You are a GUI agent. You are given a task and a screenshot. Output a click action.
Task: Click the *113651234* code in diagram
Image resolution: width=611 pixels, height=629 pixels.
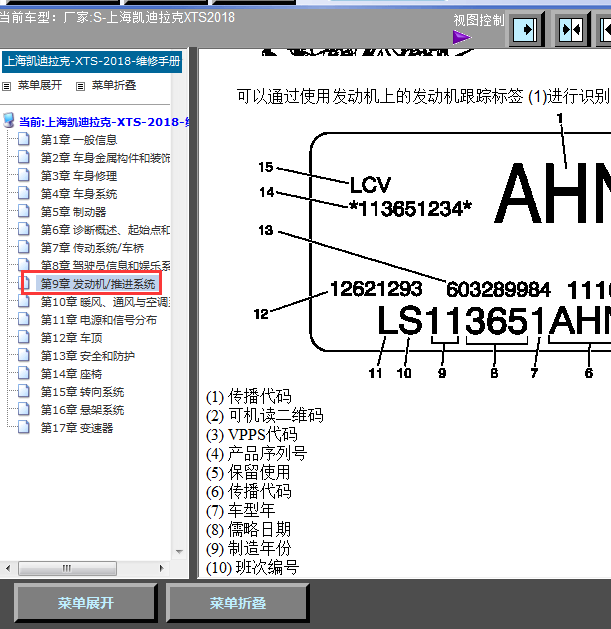click(x=410, y=209)
